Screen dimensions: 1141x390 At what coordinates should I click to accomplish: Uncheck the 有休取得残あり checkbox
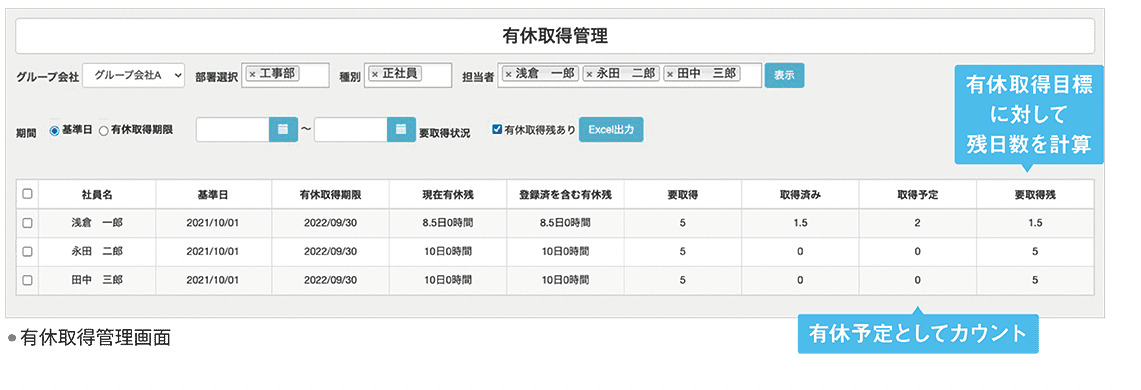(497, 130)
